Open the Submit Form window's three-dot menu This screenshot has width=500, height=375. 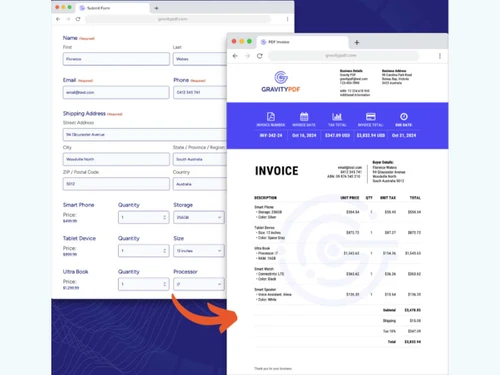pos(287,19)
